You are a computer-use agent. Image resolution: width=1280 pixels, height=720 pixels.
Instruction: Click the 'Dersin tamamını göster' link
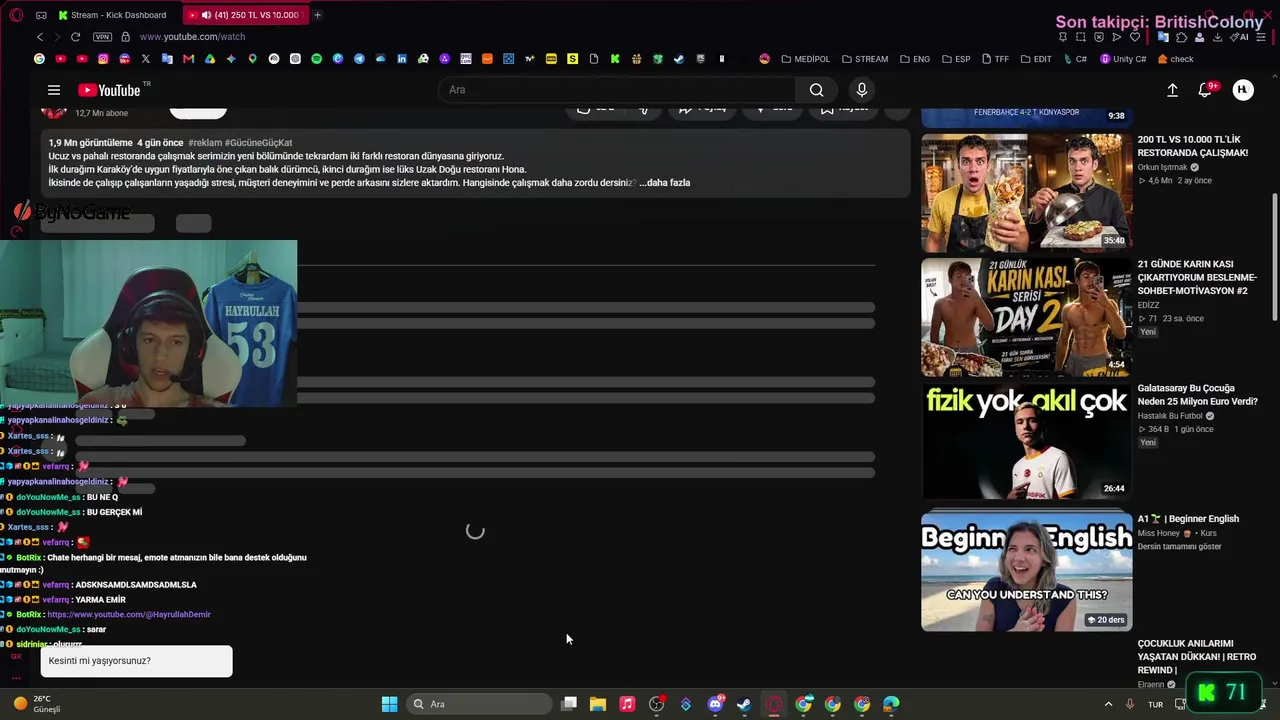coord(1179,546)
